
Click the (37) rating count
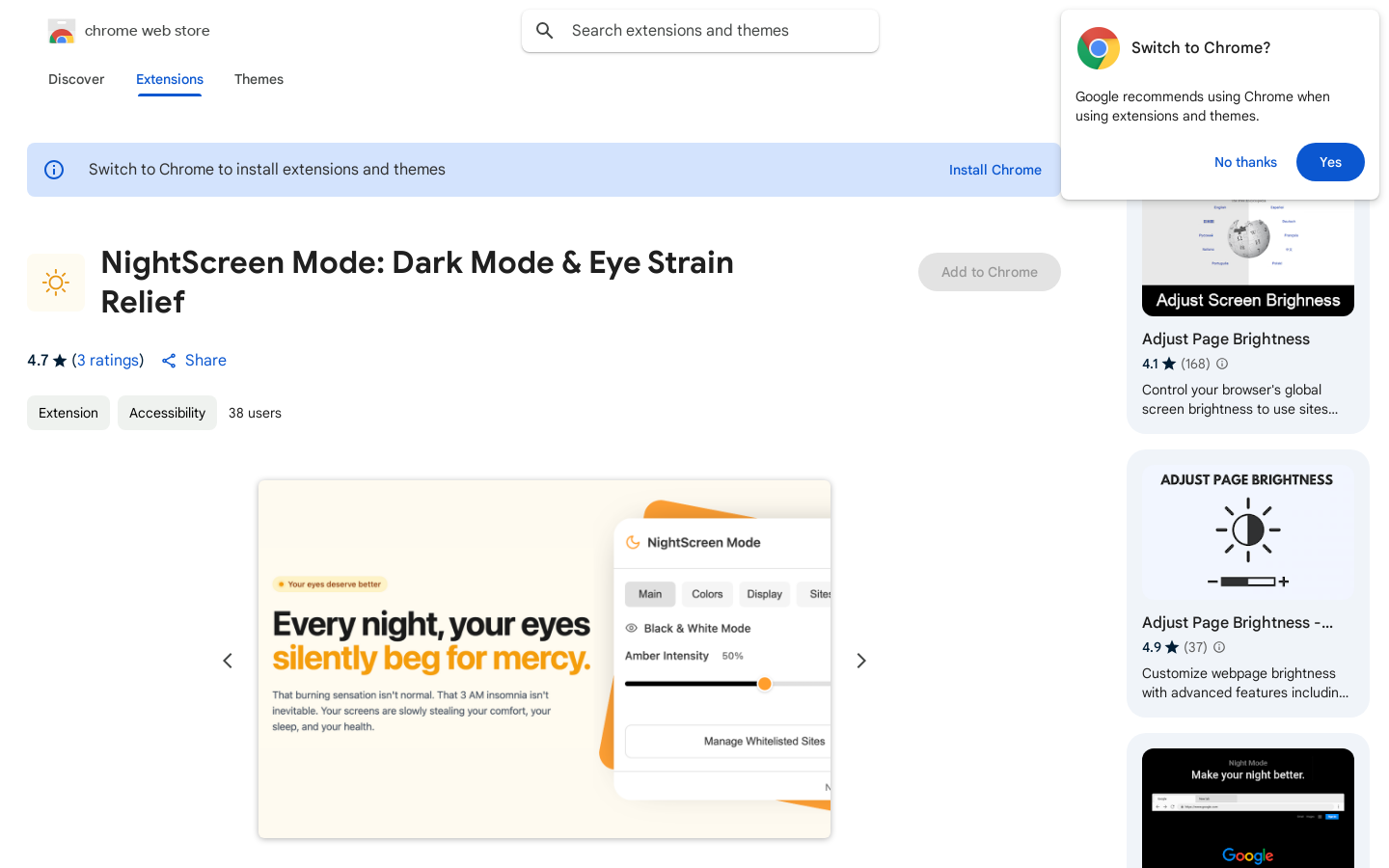(1196, 647)
